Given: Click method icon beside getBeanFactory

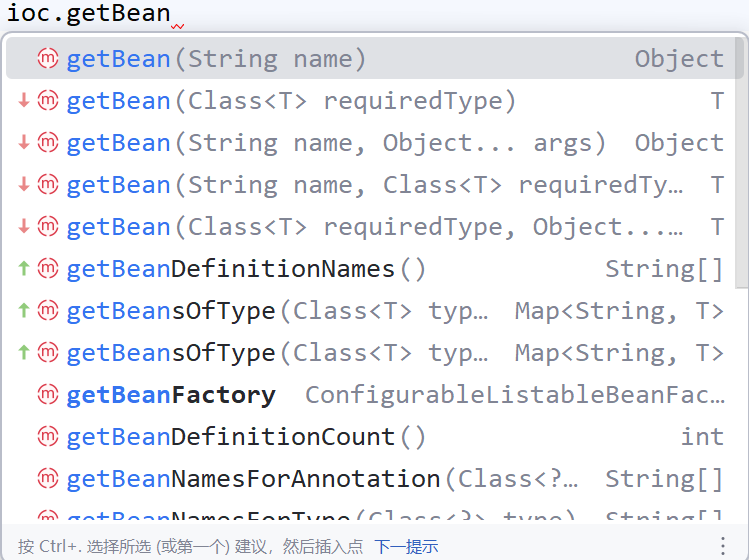Looking at the screenshot, I should tap(48, 395).
